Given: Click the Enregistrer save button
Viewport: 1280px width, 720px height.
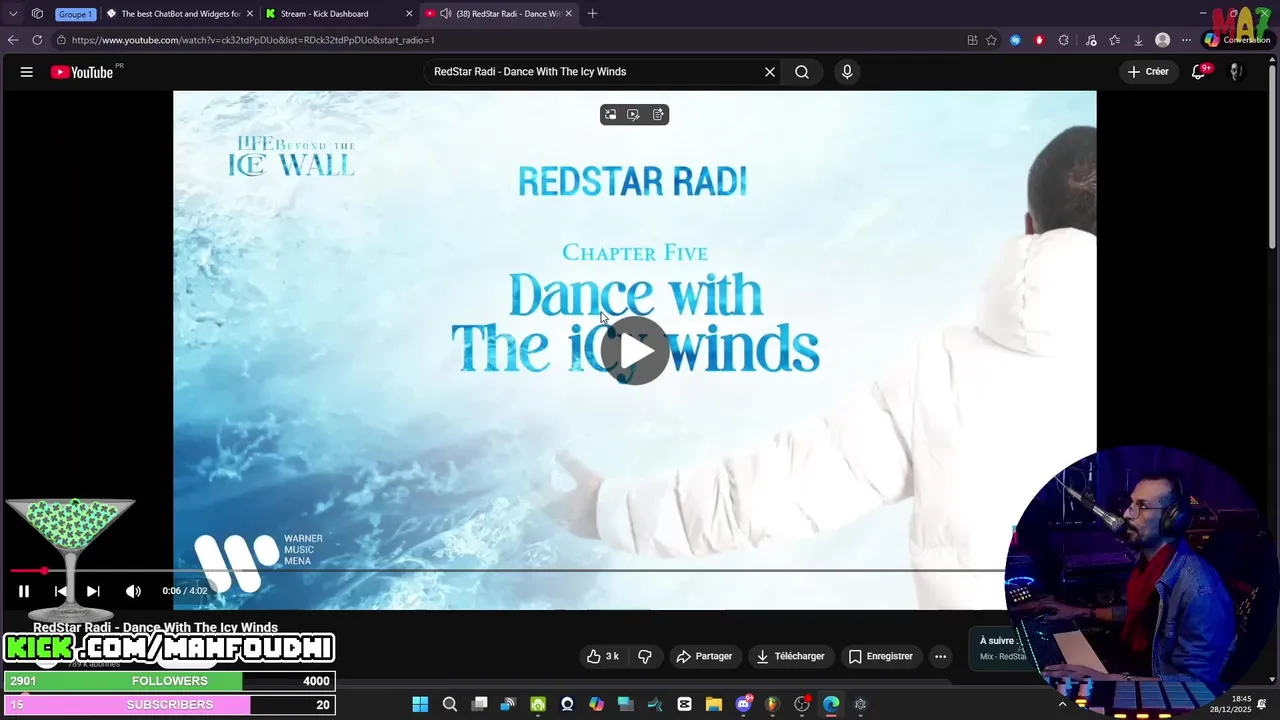Looking at the screenshot, I should pos(881,656).
